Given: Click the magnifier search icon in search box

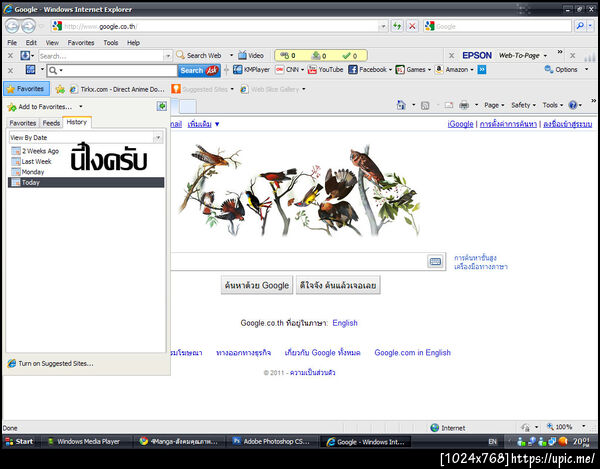Looking at the screenshot, I should [x=580, y=26].
